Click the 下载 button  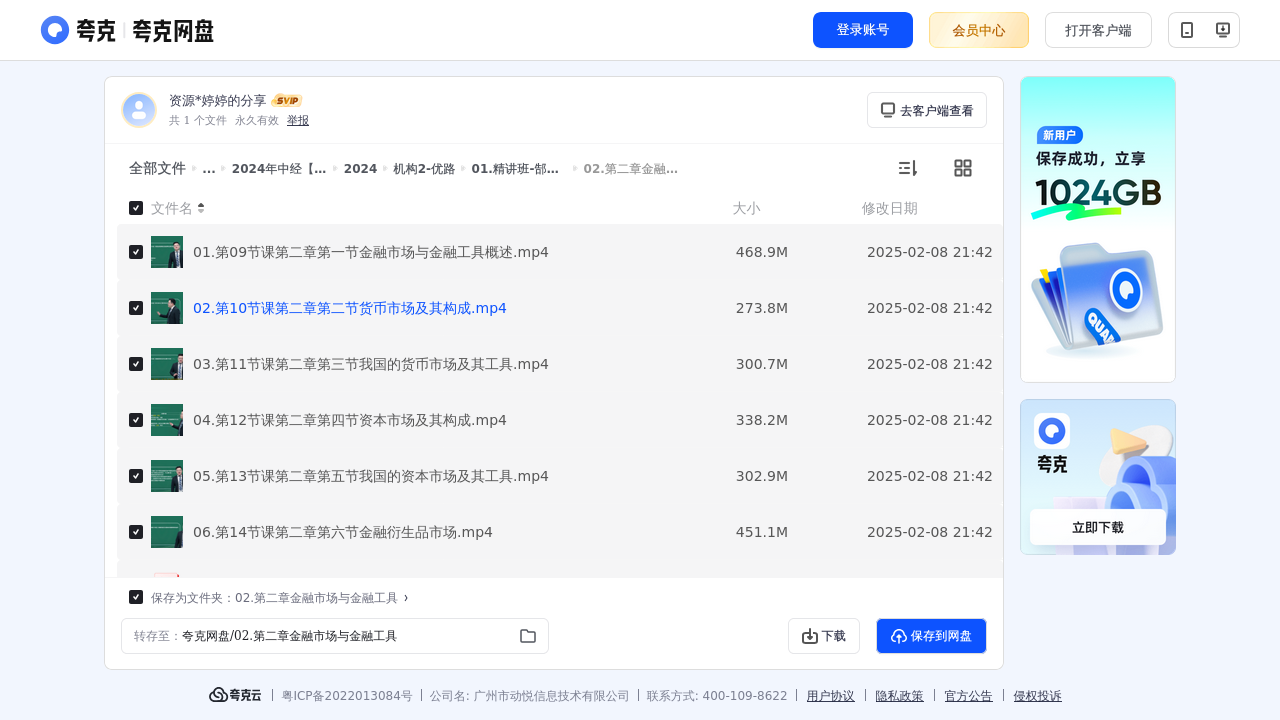pyautogui.click(x=824, y=636)
